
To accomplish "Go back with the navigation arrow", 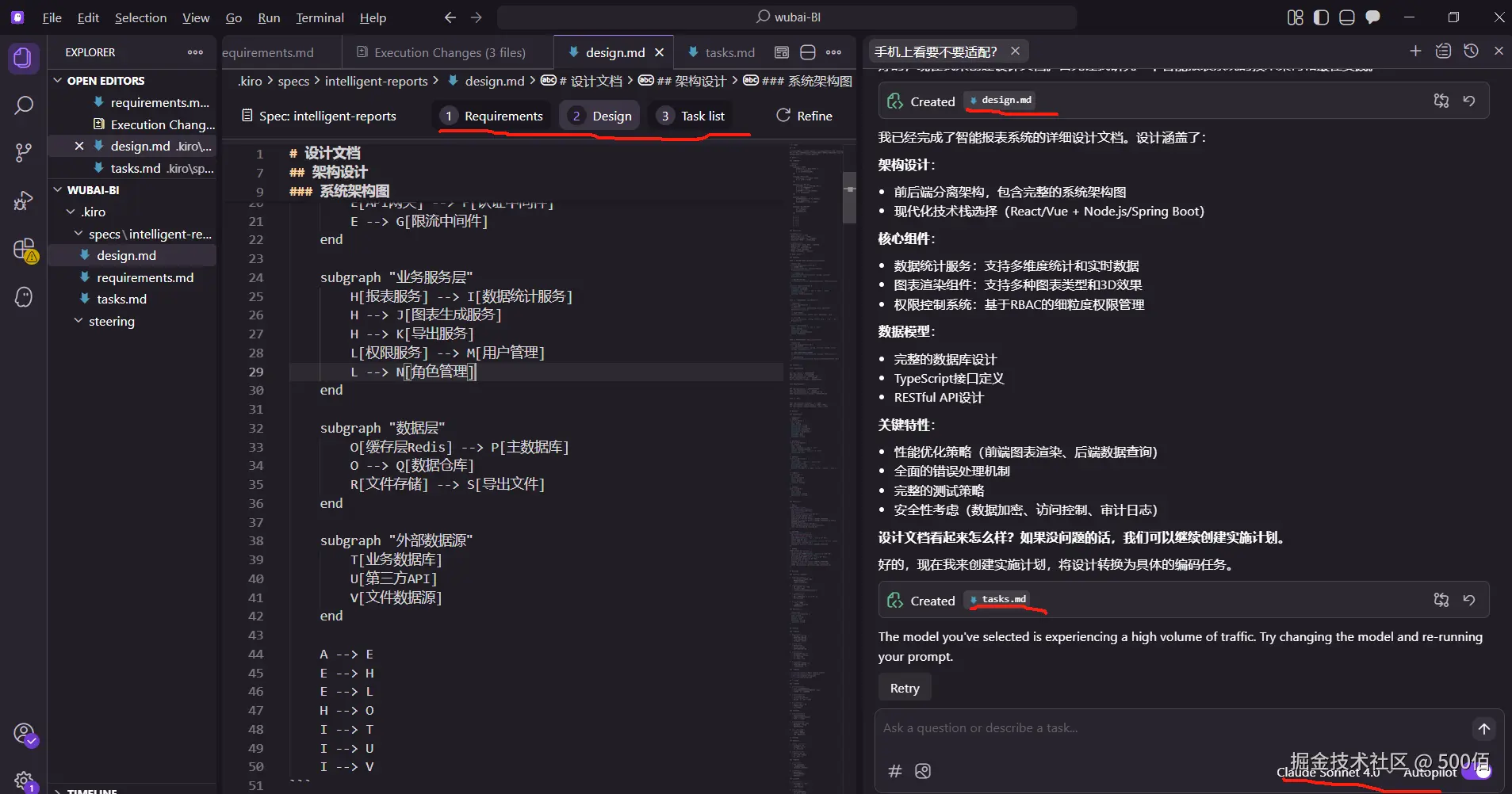I will point(450,17).
